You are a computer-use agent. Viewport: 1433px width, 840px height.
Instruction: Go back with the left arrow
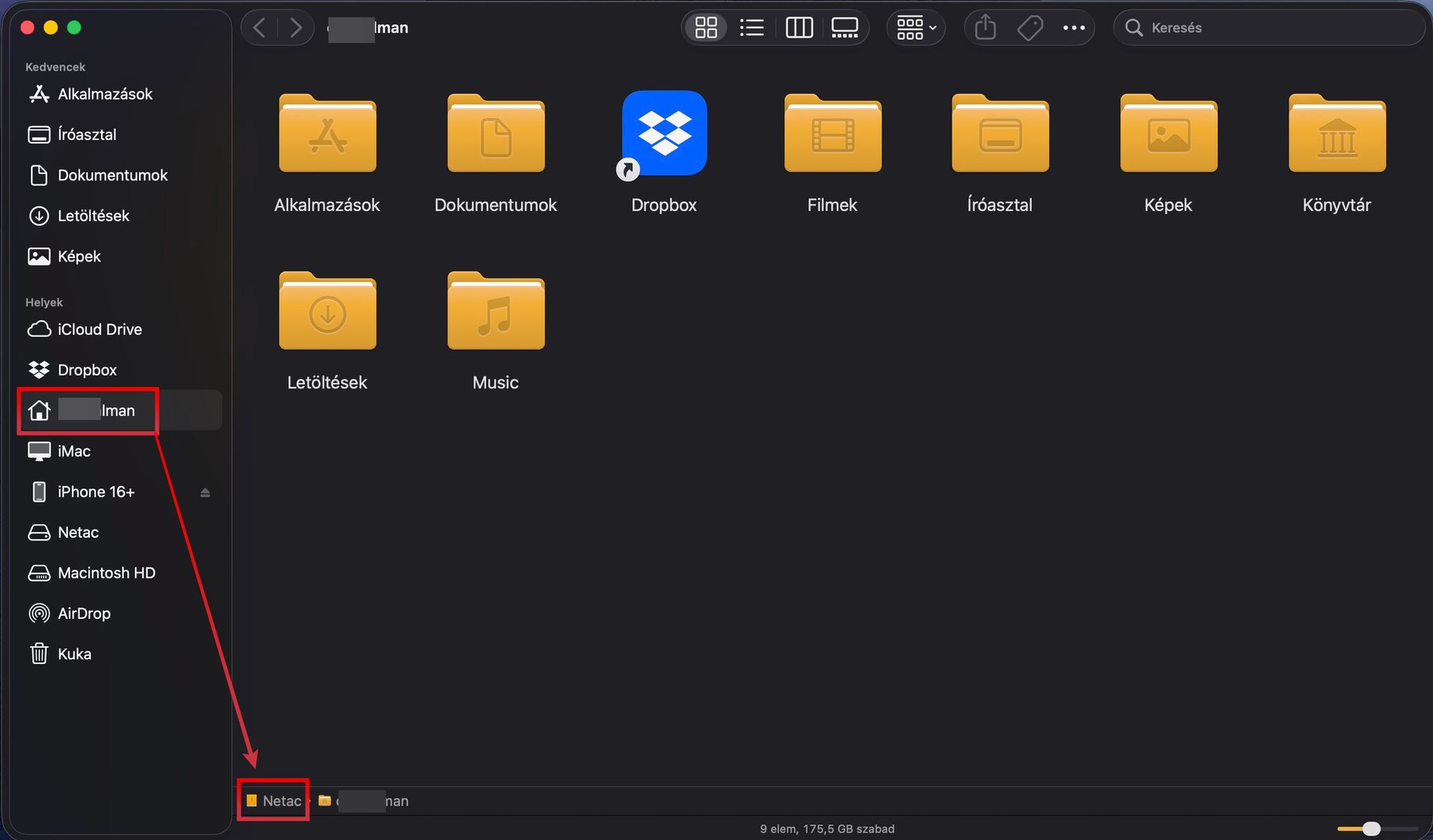tap(259, 28)
